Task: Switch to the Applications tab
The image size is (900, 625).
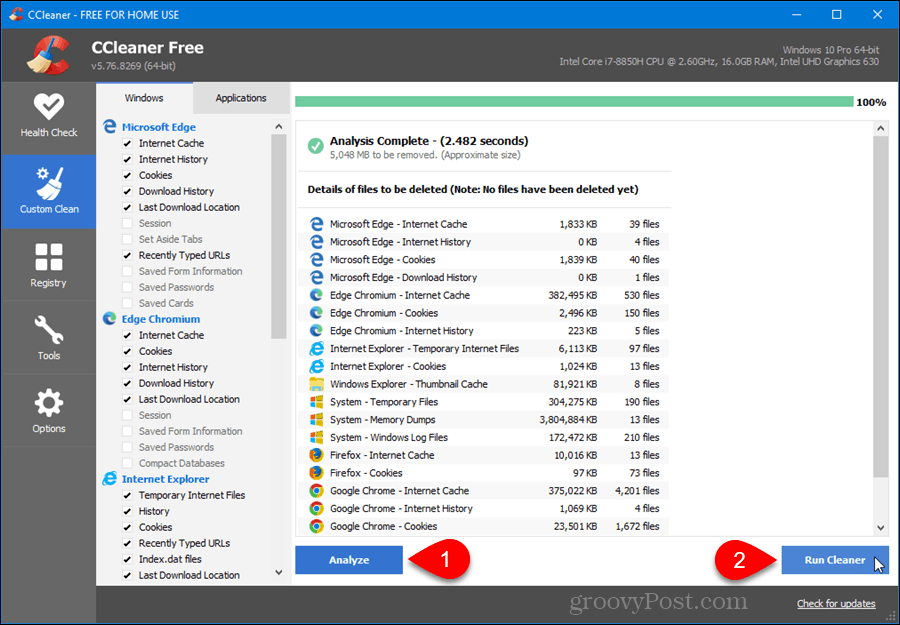Action: click(x=241, y=98)
